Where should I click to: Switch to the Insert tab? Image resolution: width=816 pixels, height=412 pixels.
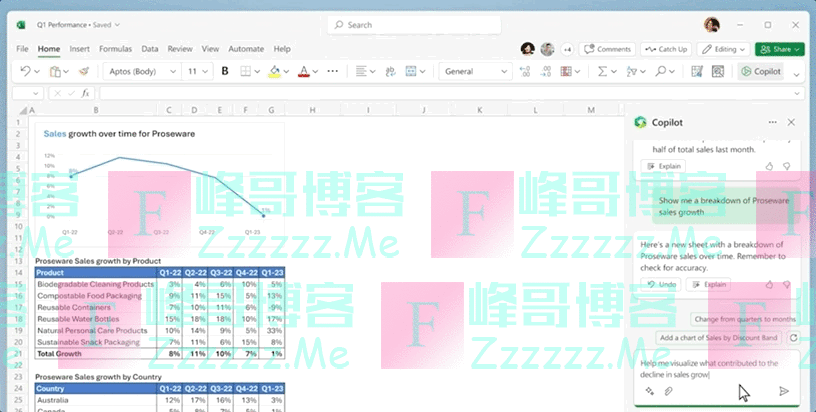pyautogui.click(x=80, y=49)
